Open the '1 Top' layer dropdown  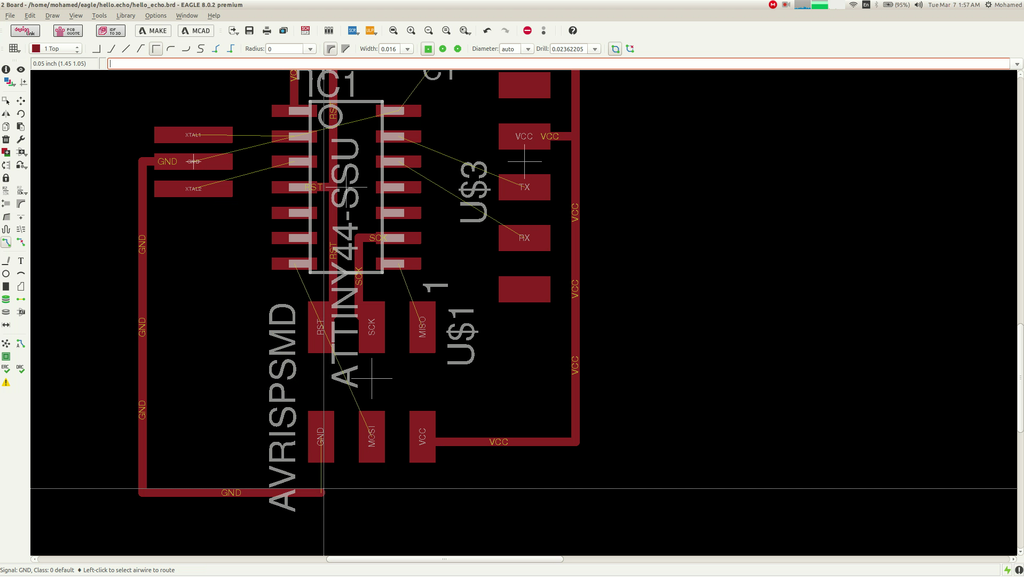click(56, 49)
